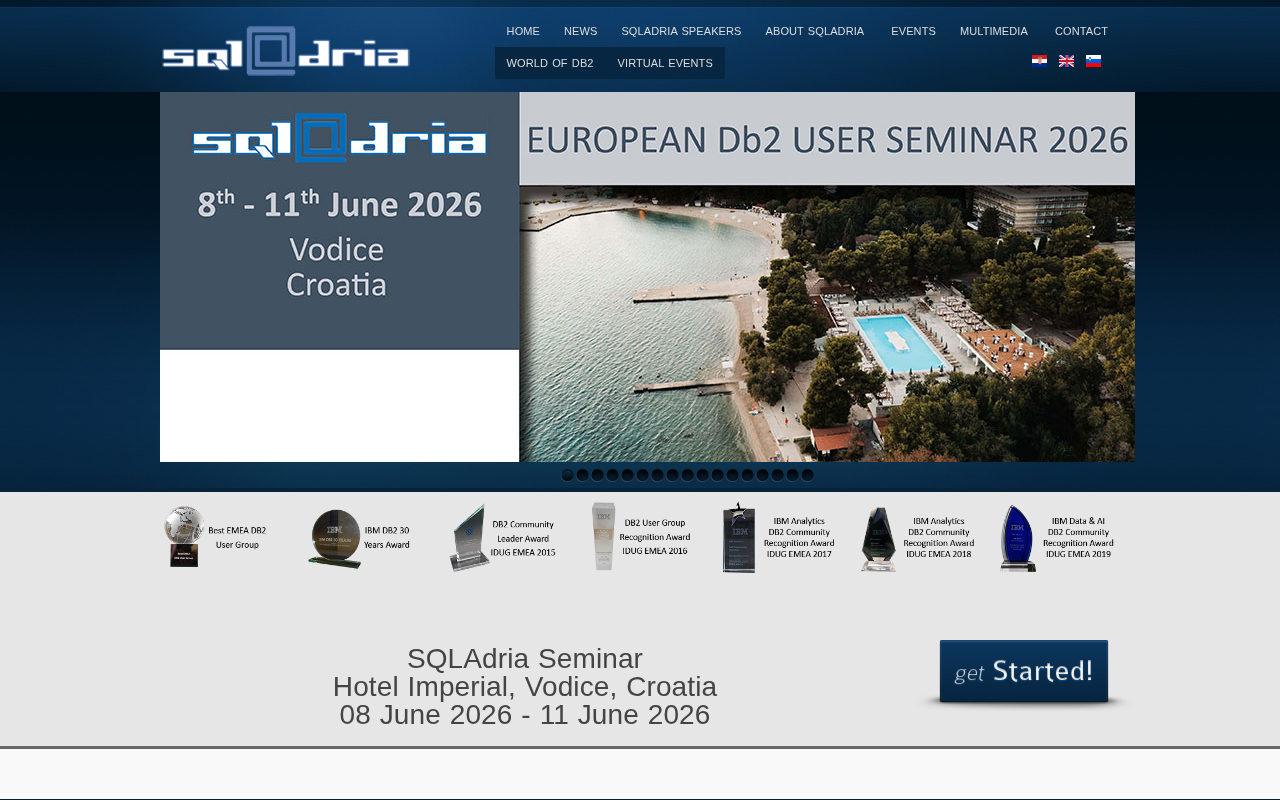Open SQLADRIA SPEAKERS in the navigation
Viewport: 1280px width, 800px height.
pyautogui.click(x=681, y=31)
